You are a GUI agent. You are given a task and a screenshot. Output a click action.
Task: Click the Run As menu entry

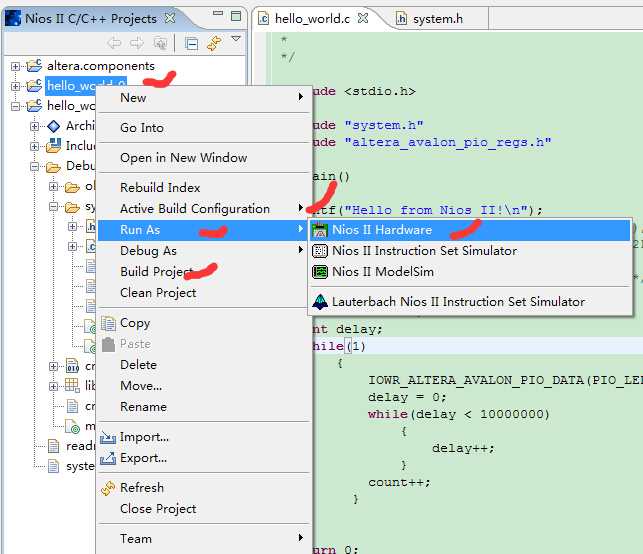pyautogui.click(x=203, y=230)
